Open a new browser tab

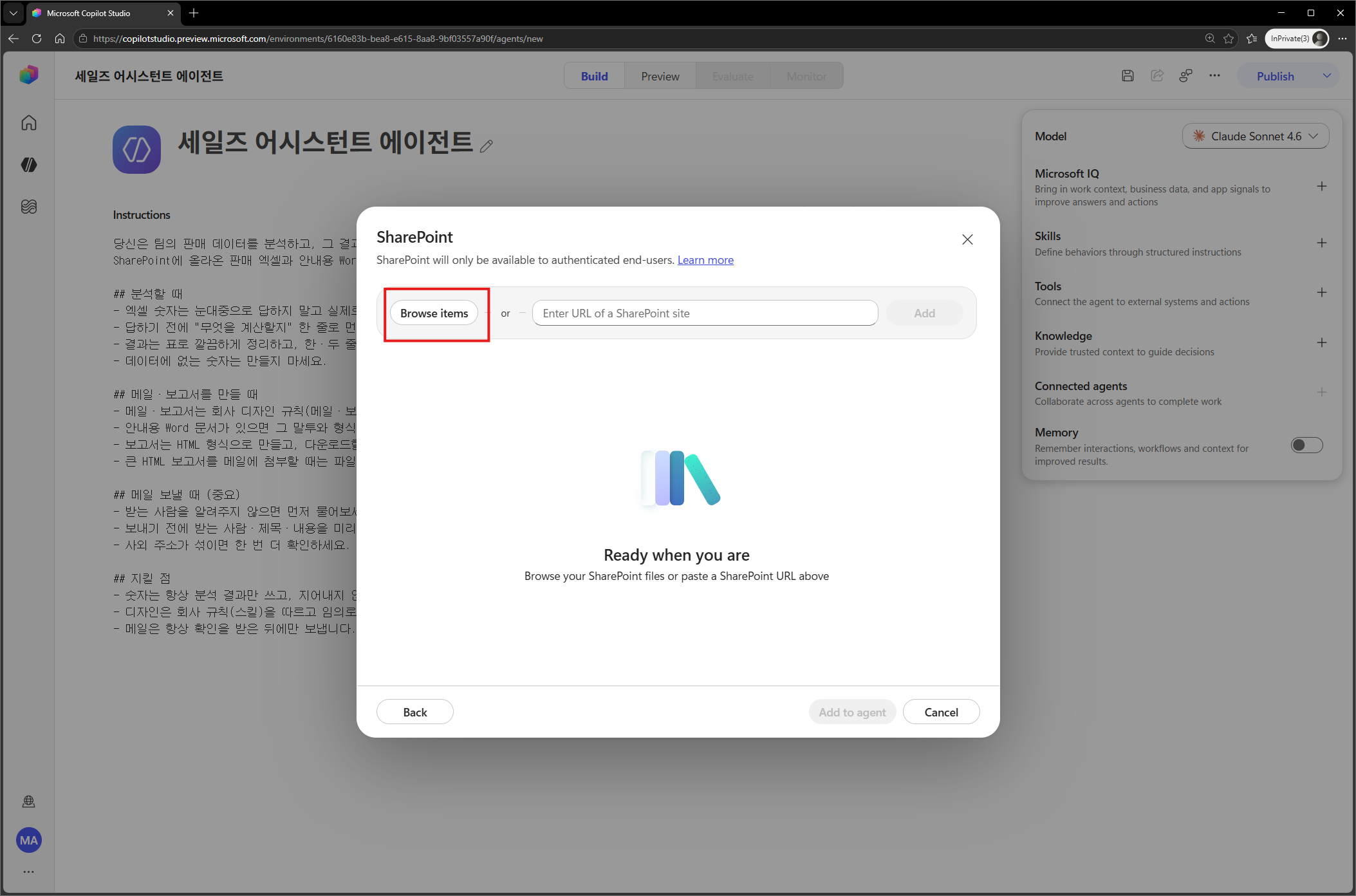(x=194, y=13)
